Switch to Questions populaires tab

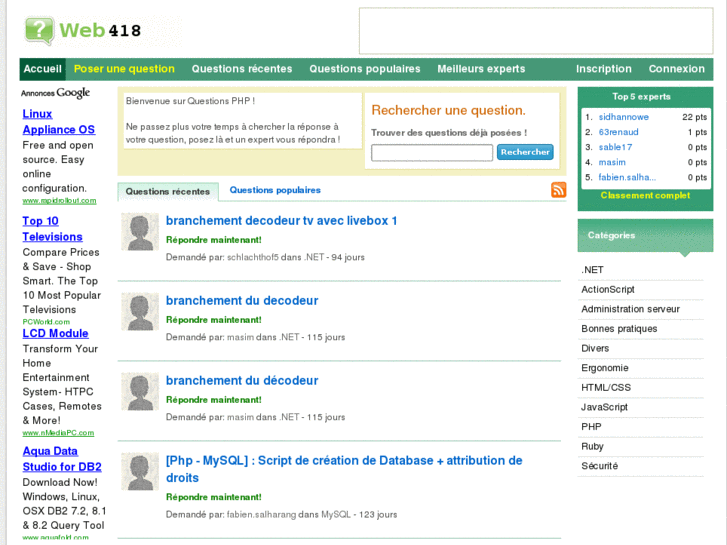(275, 190)
